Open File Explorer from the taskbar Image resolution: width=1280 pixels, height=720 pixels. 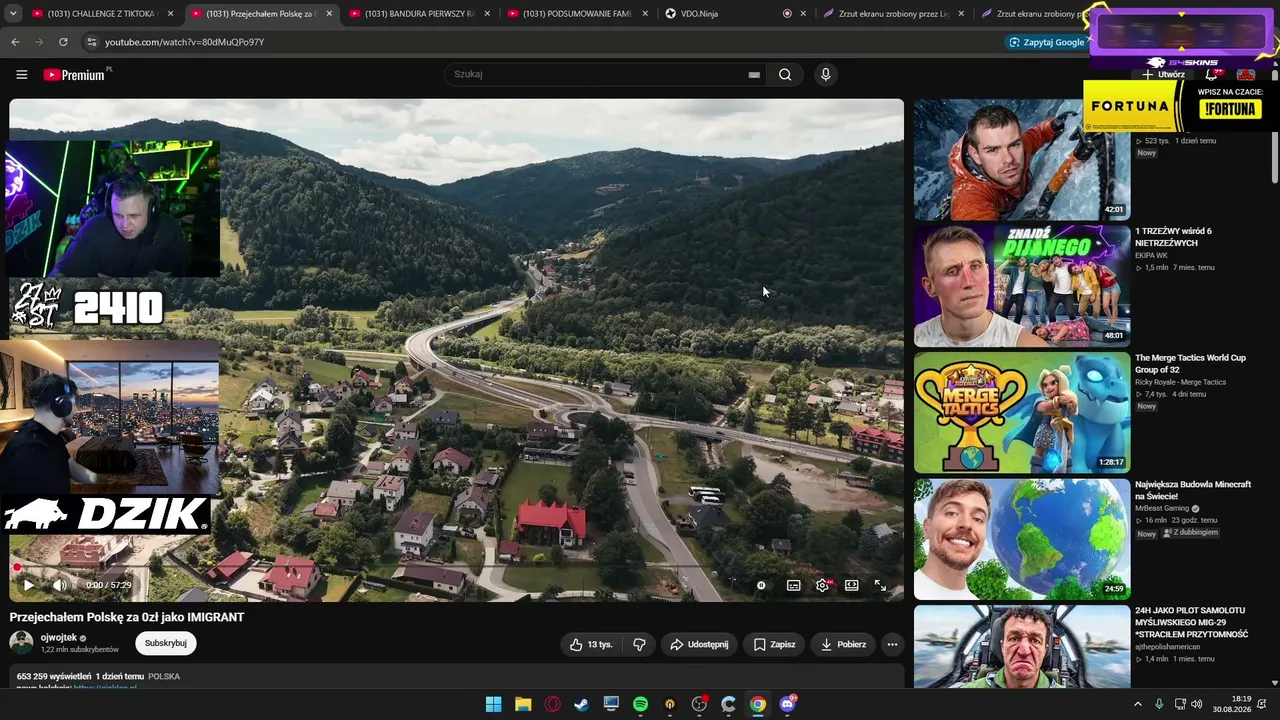pyautogui.click(x=523, y=704)
